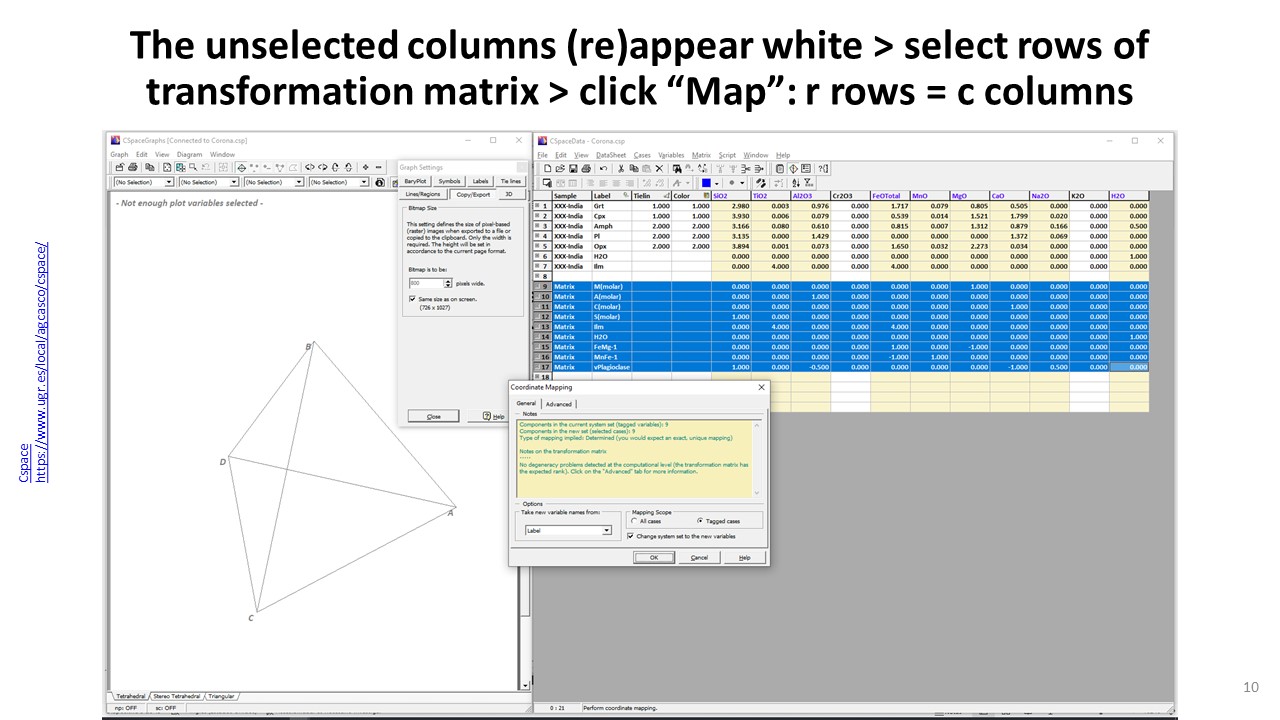Select the Tagged cases radio button
The image size is (1280, 720).
click(699, 521)
